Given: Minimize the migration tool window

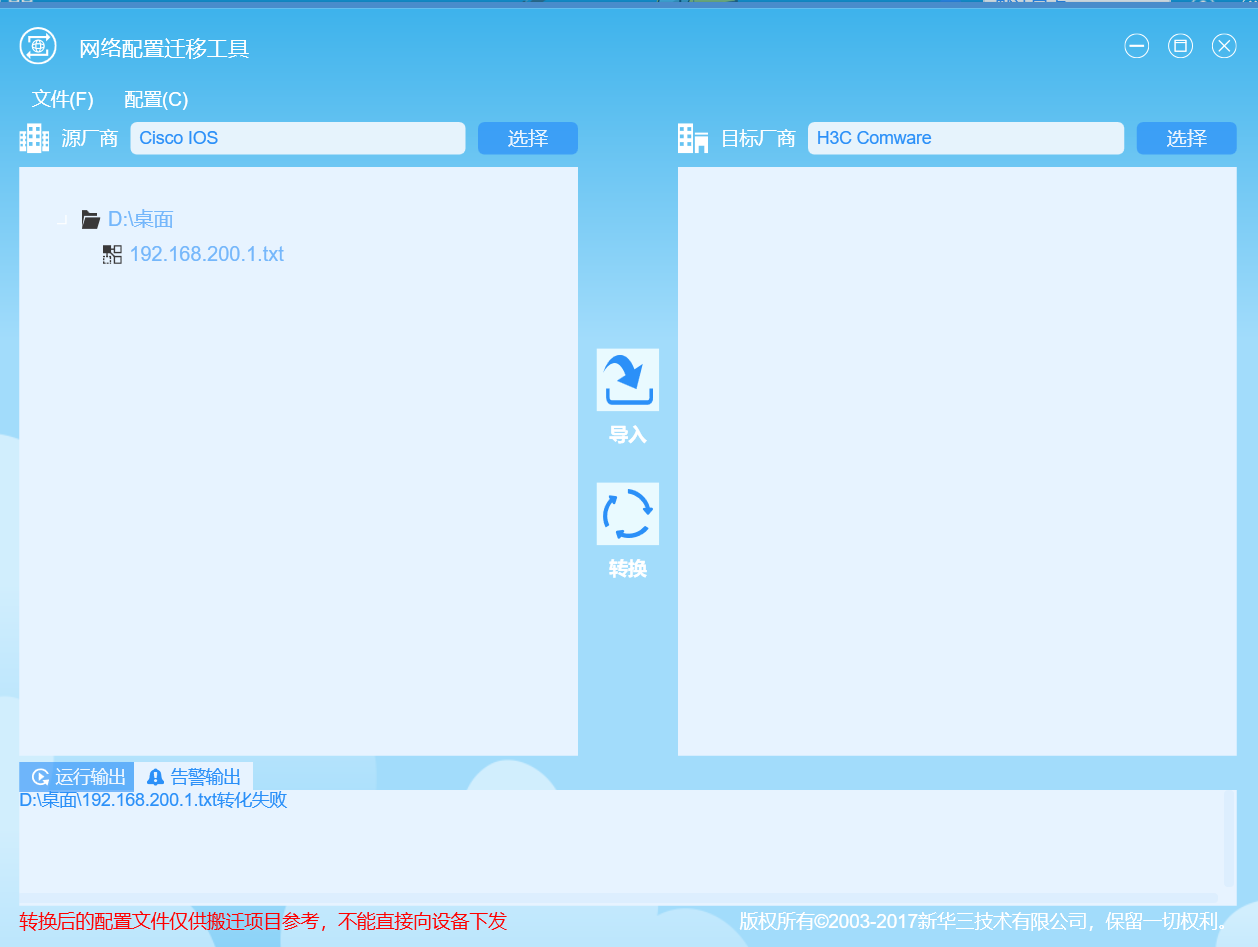Looking at the screenshot, I should pos(1137,46).
